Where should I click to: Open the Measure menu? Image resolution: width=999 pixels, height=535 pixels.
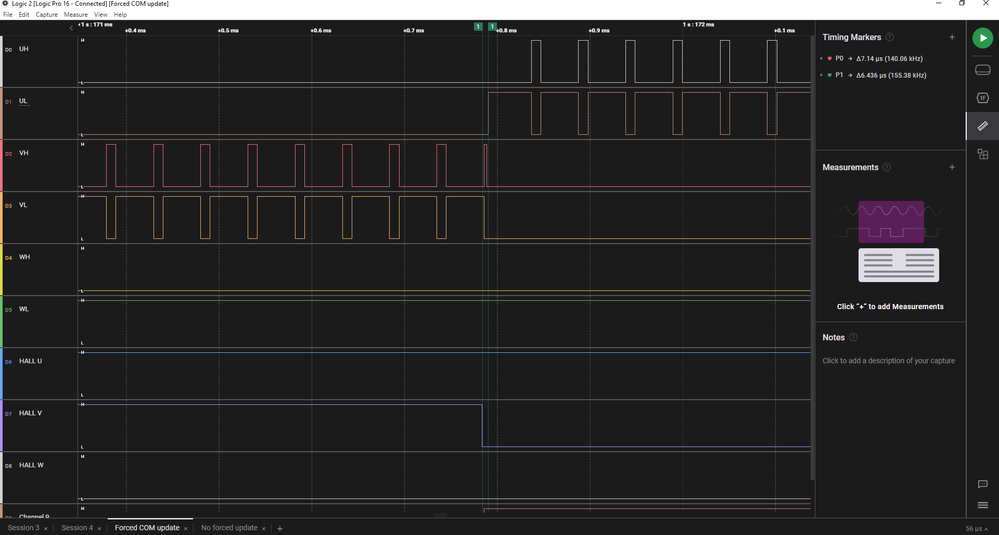75,15
